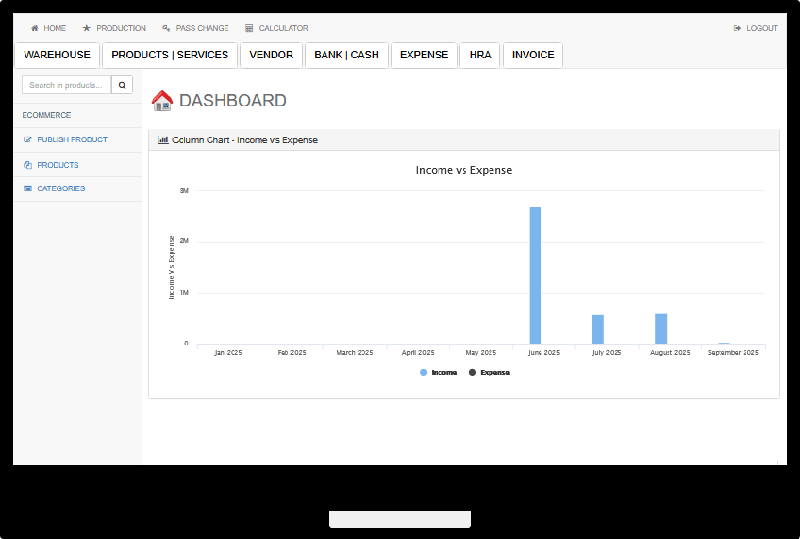Click the key icon beside Pass Change

pyautogui.click(x=166, y=28)
